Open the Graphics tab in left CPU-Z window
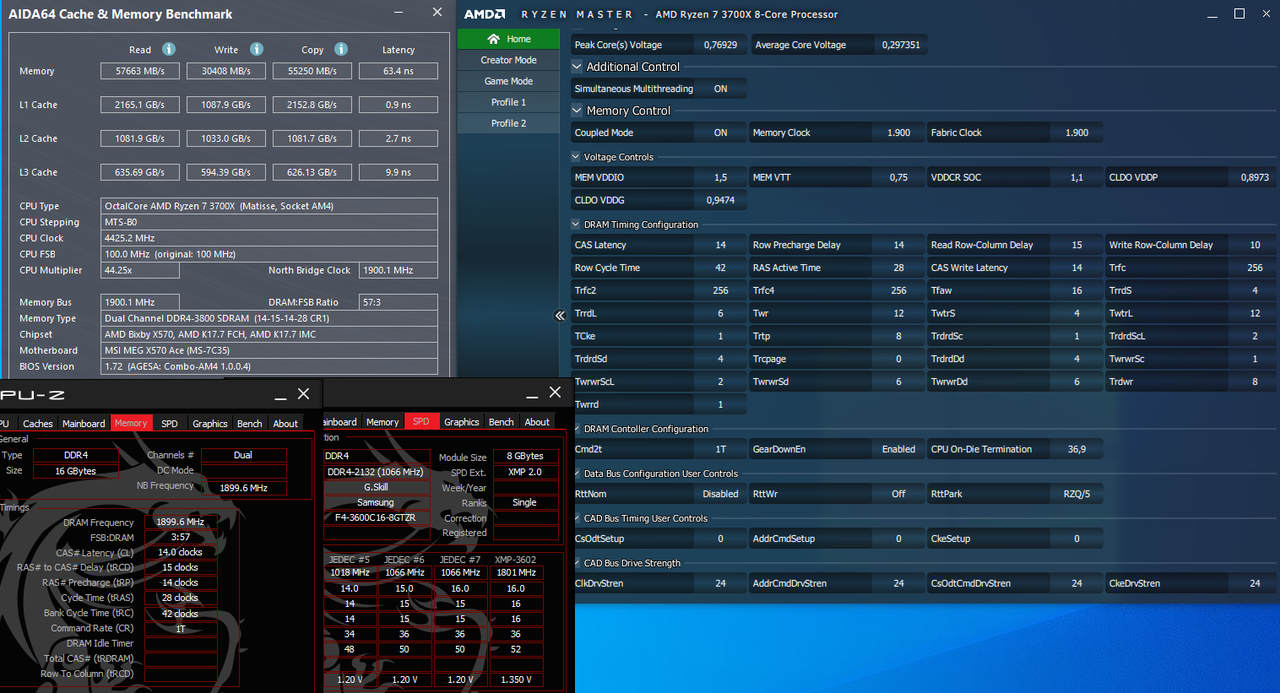The image size is (1280, 693). click(x=210, y=423)
